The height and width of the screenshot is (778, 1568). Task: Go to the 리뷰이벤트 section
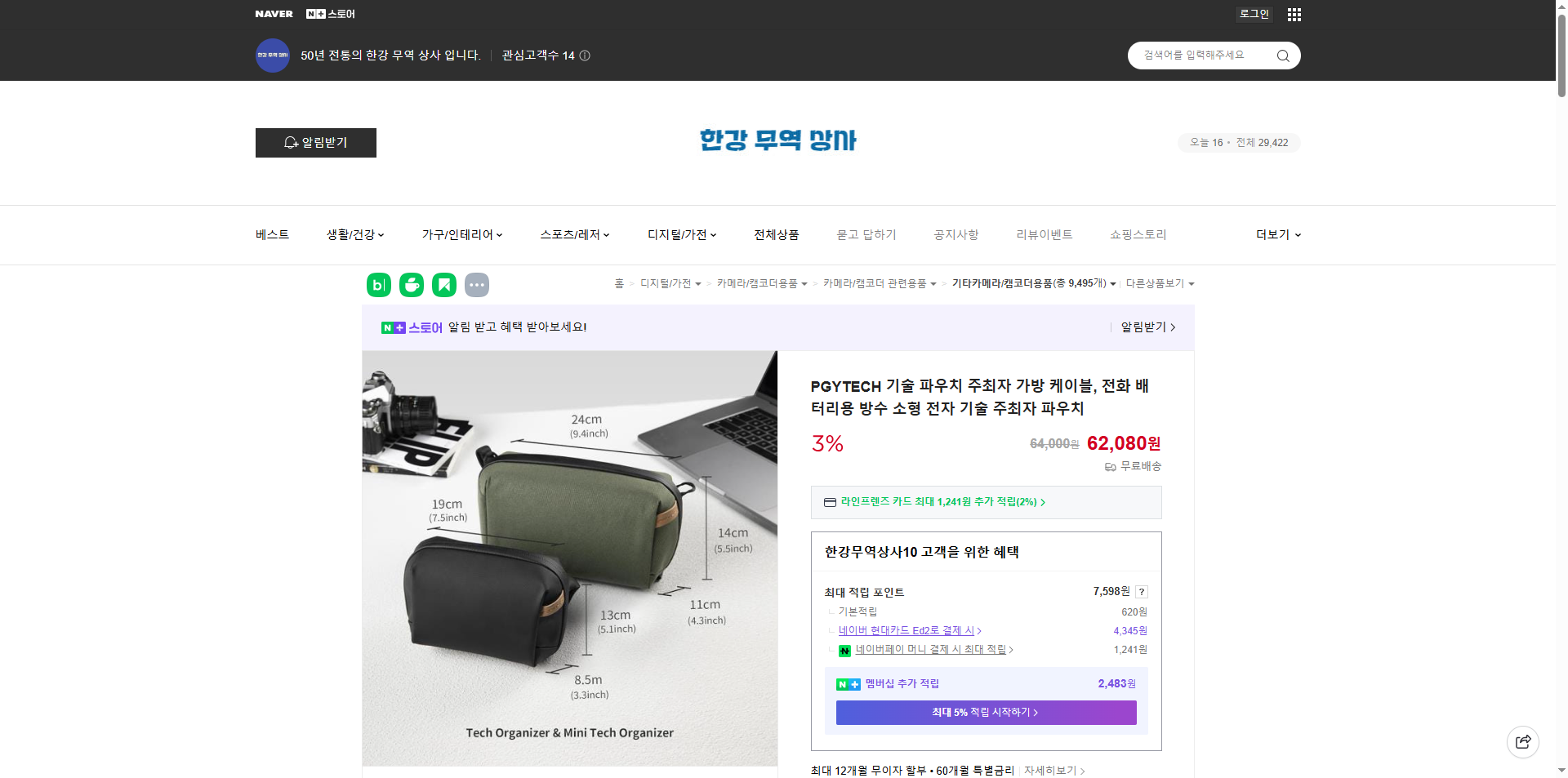coord(1044,234)
